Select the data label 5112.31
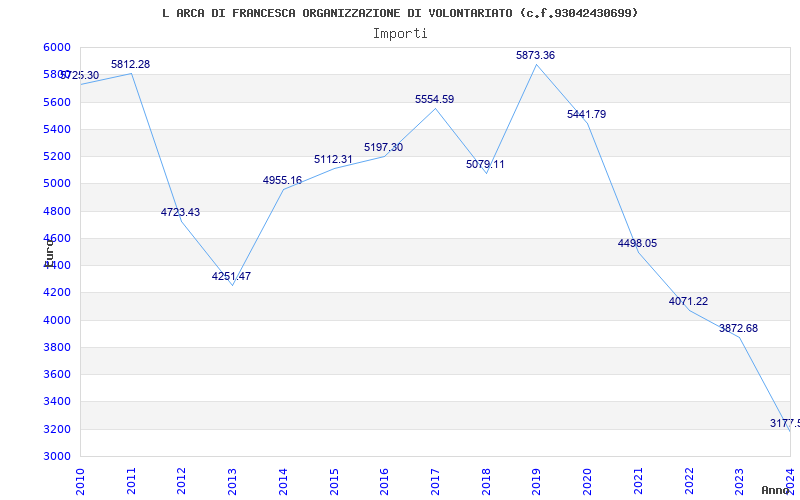 pyautogui.click(x=333, y=159)
